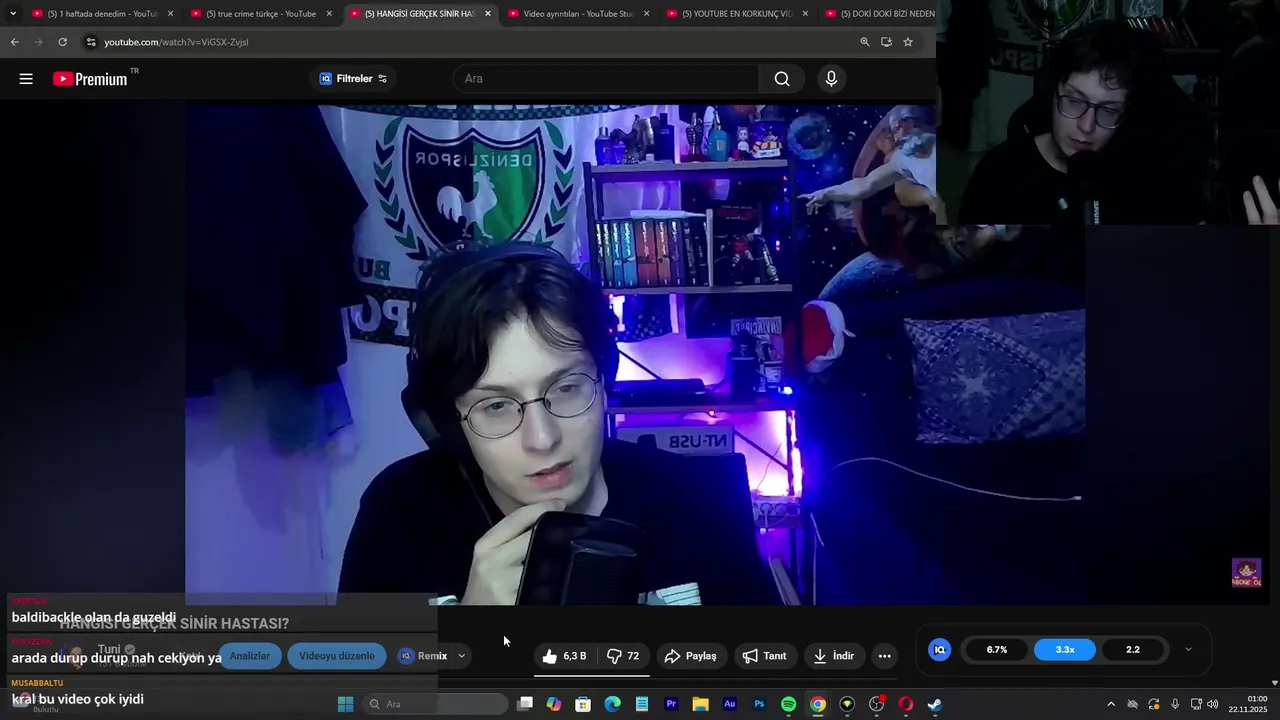Select the 6.7% vidIQ stat pill
This screenshot has width=1280, height=720.
pos(997,650)
